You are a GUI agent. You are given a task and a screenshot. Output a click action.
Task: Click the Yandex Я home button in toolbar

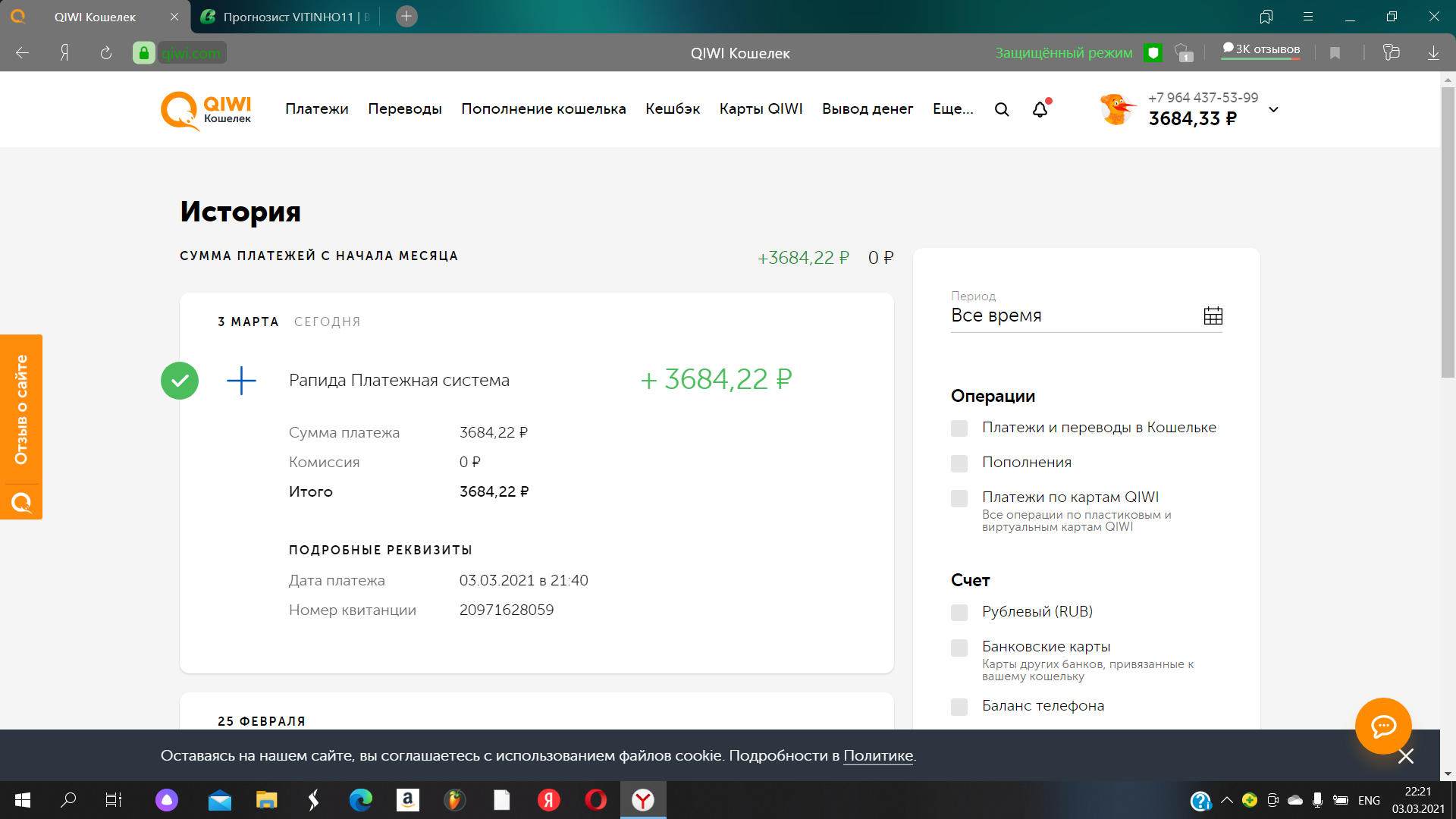point(64,53)
